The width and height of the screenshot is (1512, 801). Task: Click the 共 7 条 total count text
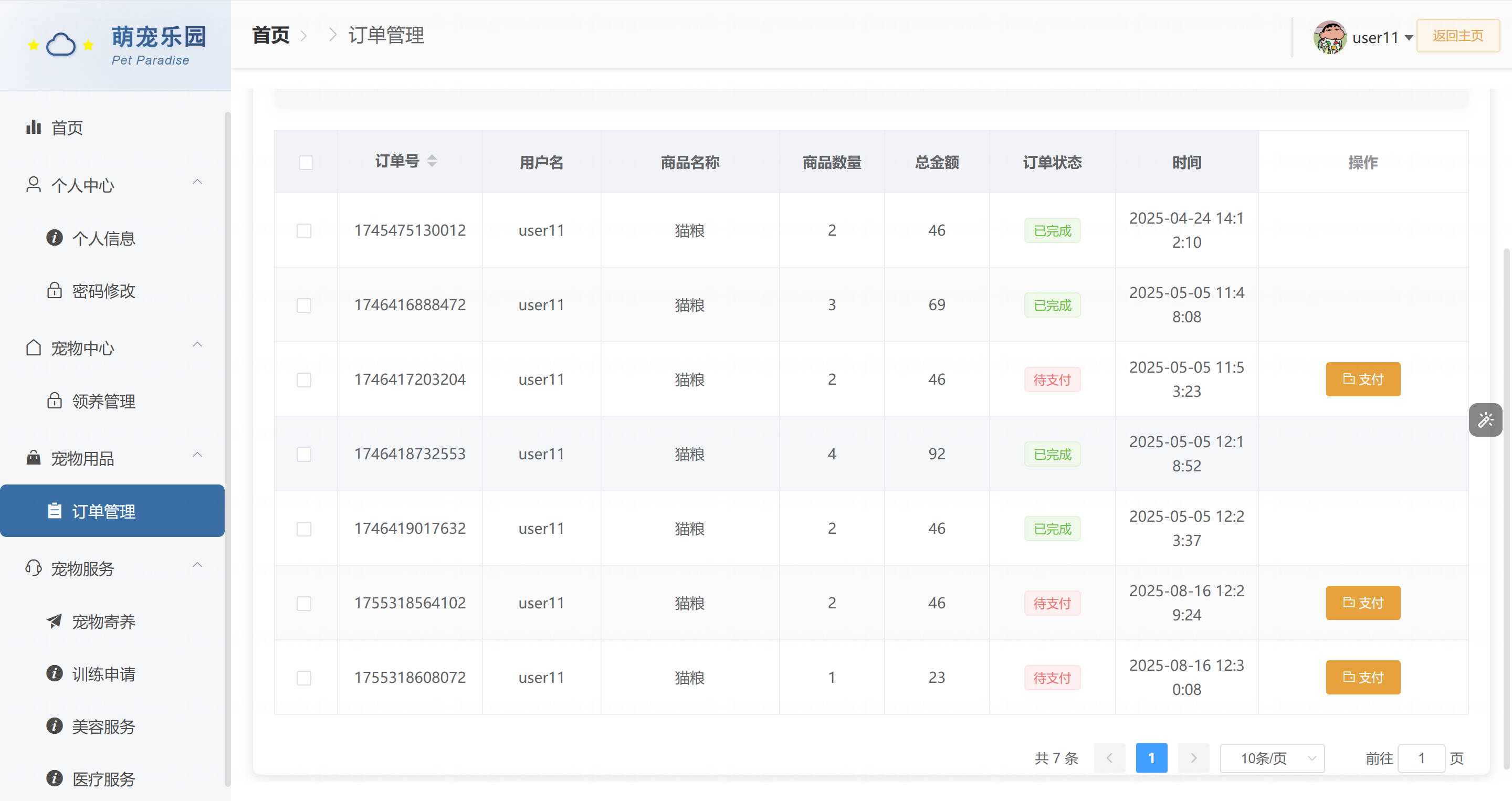tap(1056, 758)
